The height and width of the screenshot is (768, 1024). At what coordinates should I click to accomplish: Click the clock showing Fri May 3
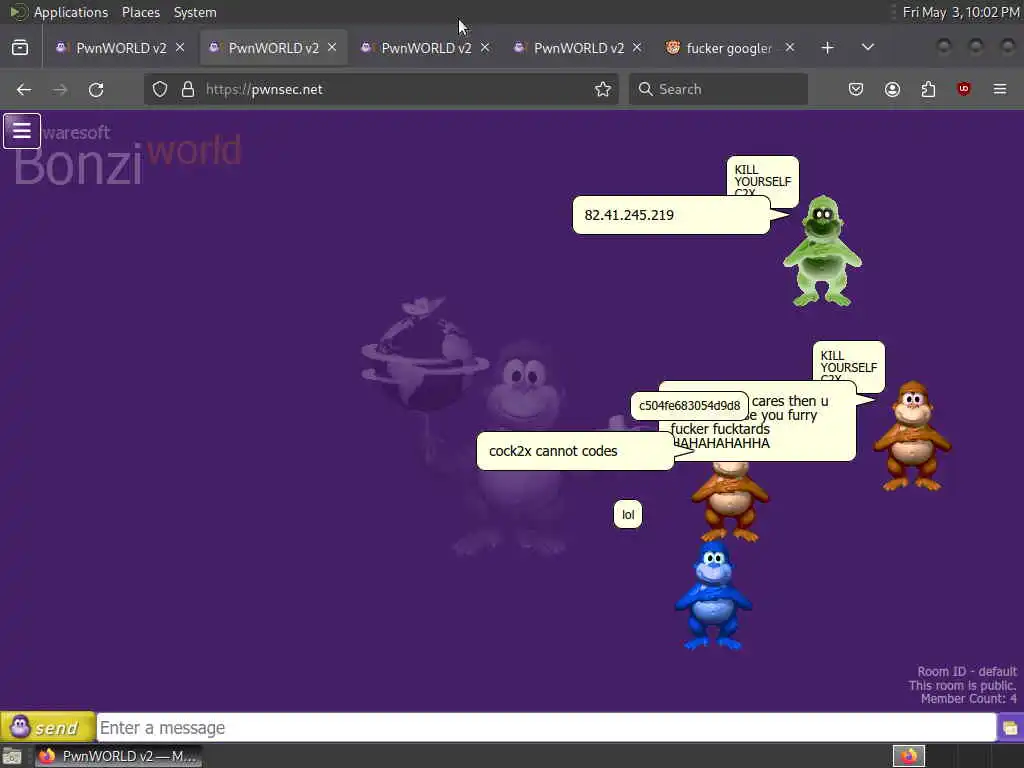pos(961,12)
